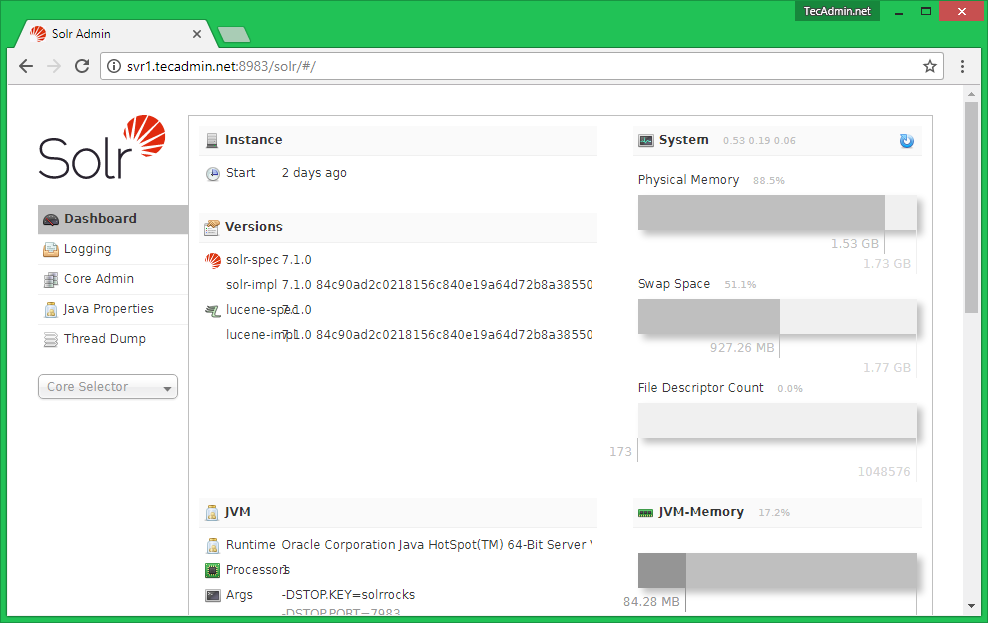Click the Instance section header
Screen dimensions: 988x623
pyautogui.click(x=398, y=140)
